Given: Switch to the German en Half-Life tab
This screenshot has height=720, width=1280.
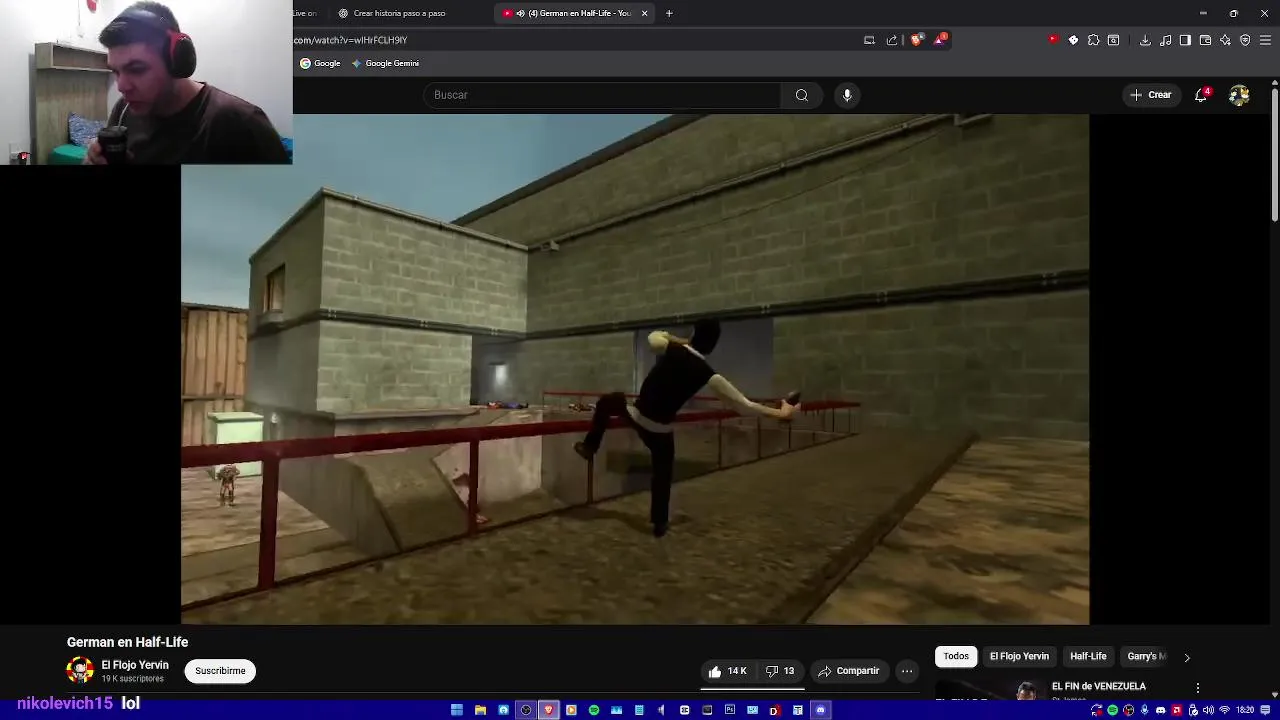Looking at the screenshot, I should (x=575, y=13).
